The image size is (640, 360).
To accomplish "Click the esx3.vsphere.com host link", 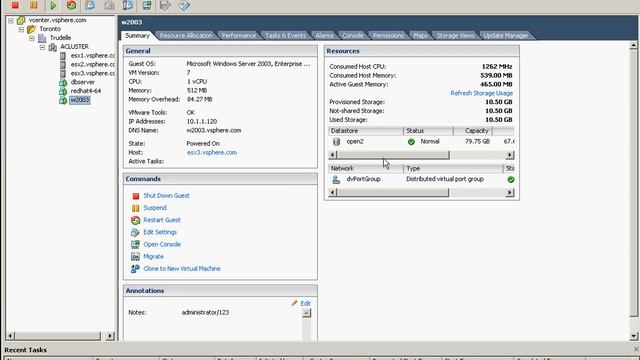I will [211, 152].
